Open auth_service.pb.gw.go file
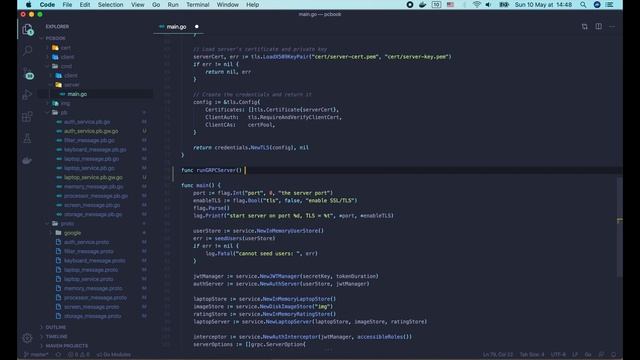Screen dimensions: 640x360 [x=96, y=131]
